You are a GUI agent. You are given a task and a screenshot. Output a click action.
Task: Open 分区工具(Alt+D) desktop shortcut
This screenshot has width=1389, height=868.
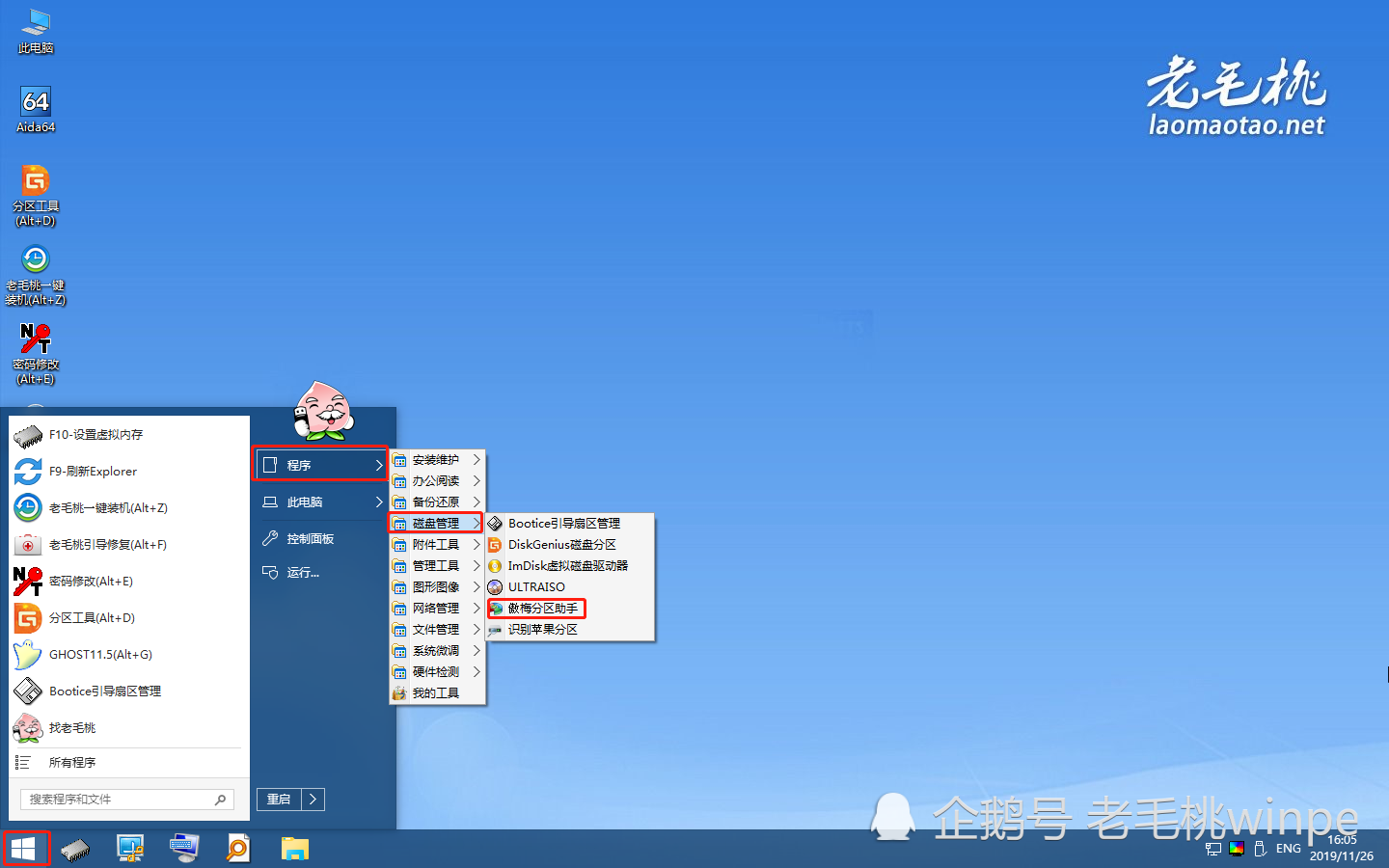(x=36, y=196)
